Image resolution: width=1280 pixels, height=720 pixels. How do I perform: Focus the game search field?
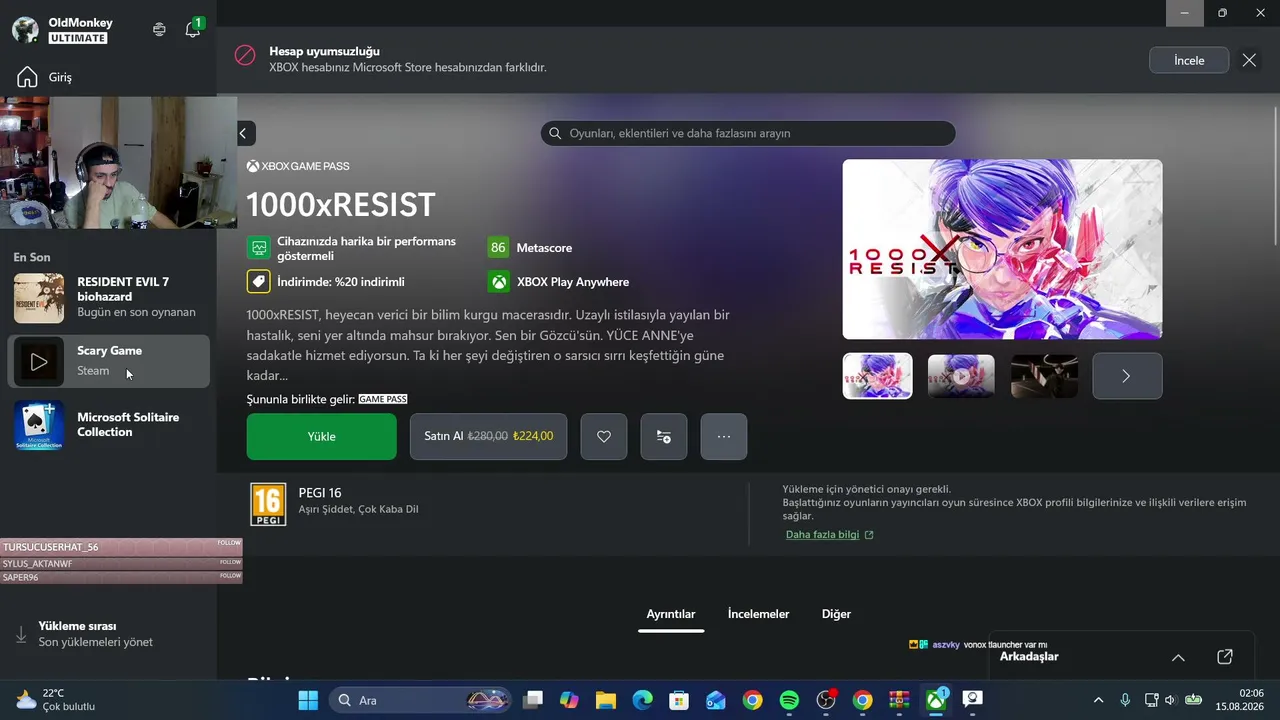pos(748,133)
